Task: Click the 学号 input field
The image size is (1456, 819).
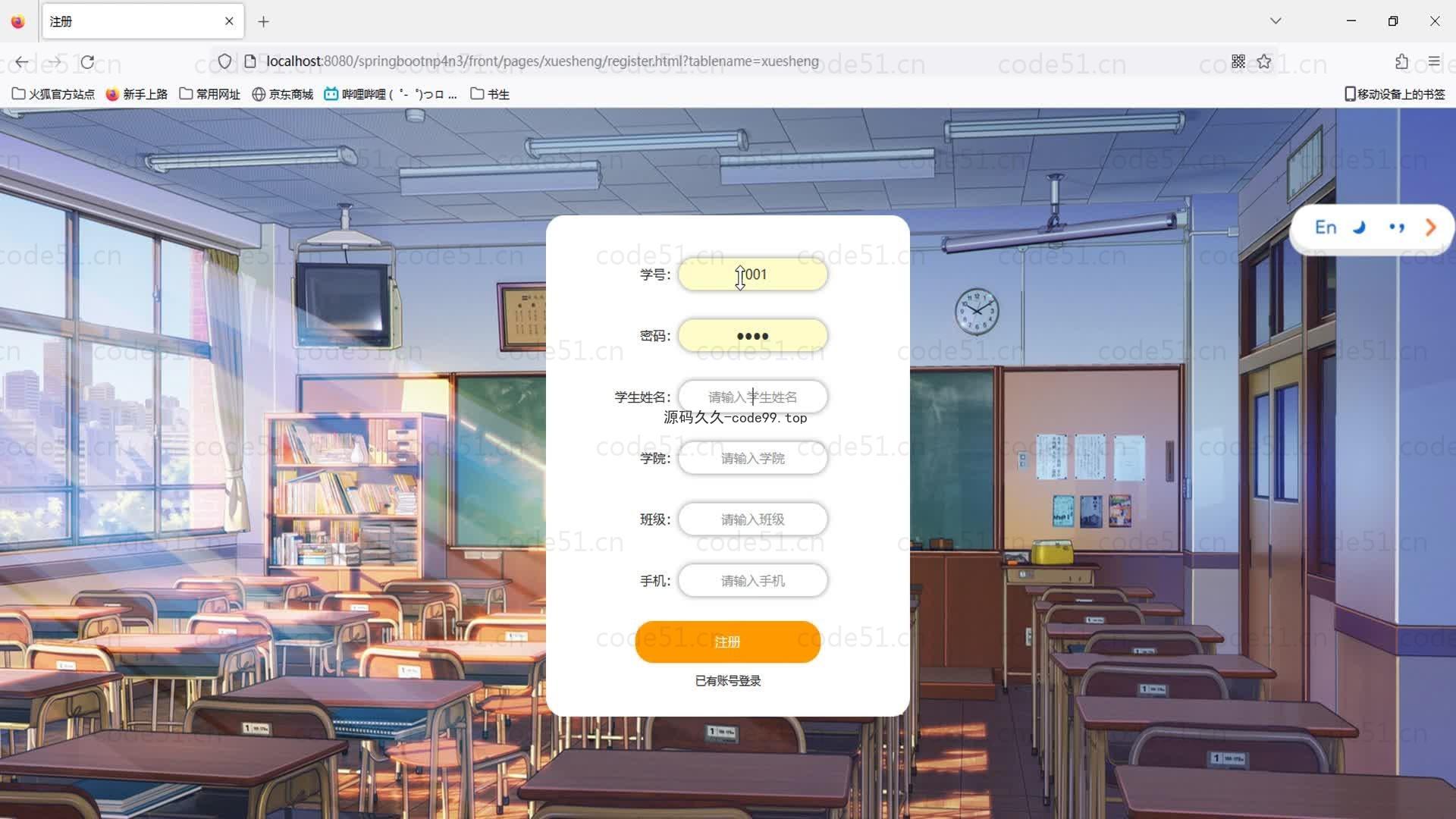Action: tap(752, 275)
